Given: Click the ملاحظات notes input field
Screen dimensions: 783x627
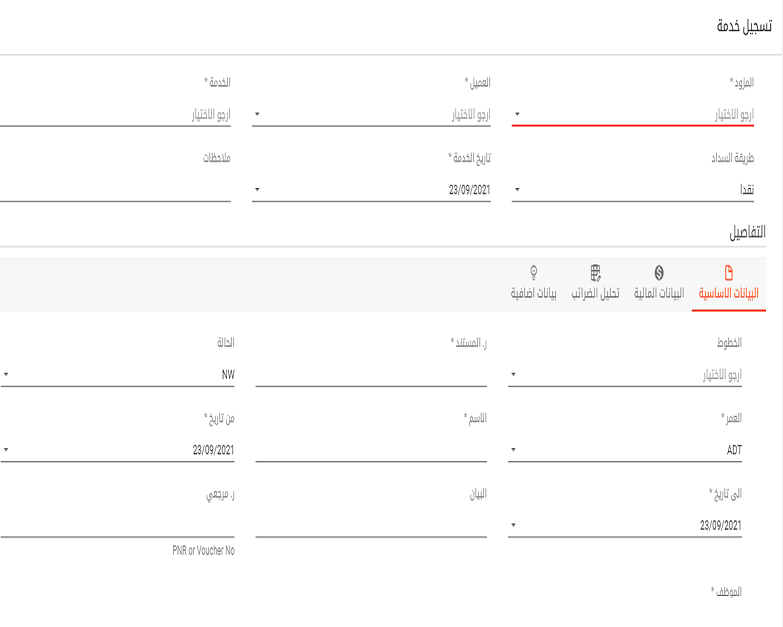Looking at the screenshot, I should [120, 189].
